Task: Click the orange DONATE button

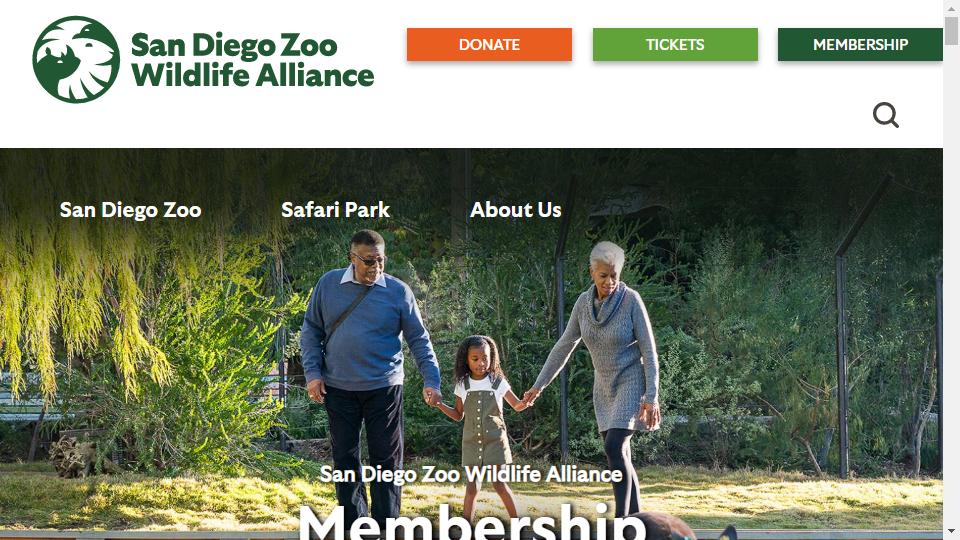Action: (489, 45)
